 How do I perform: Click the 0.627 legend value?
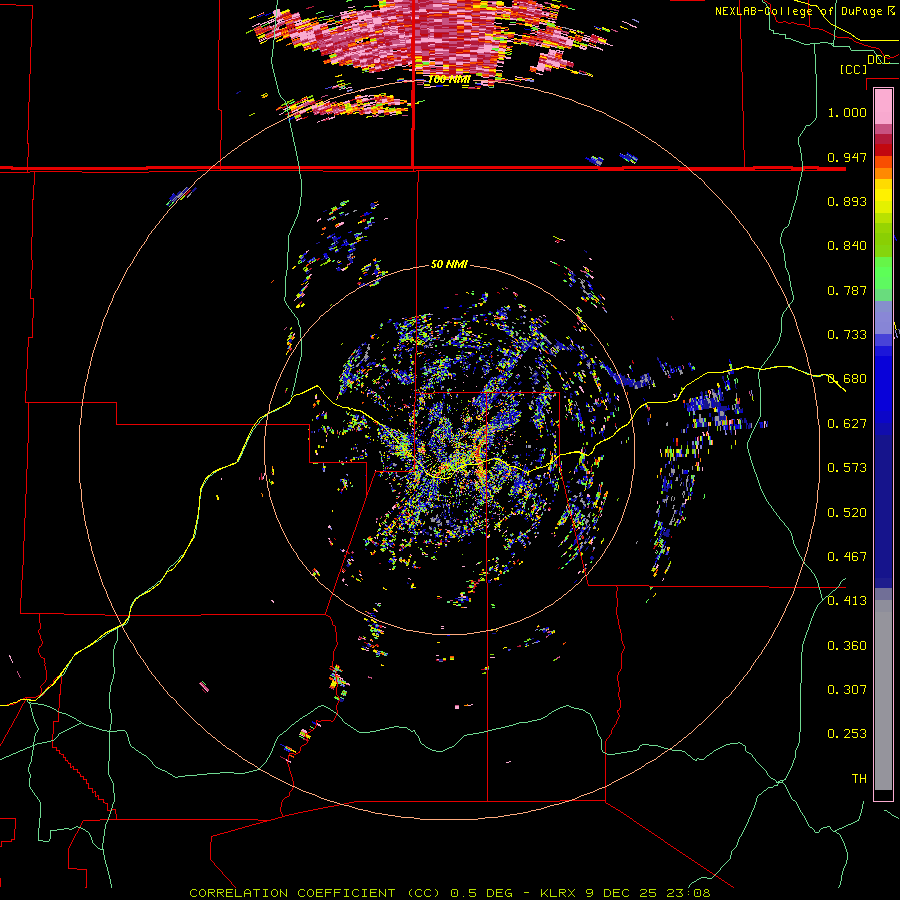coord(847,424)
